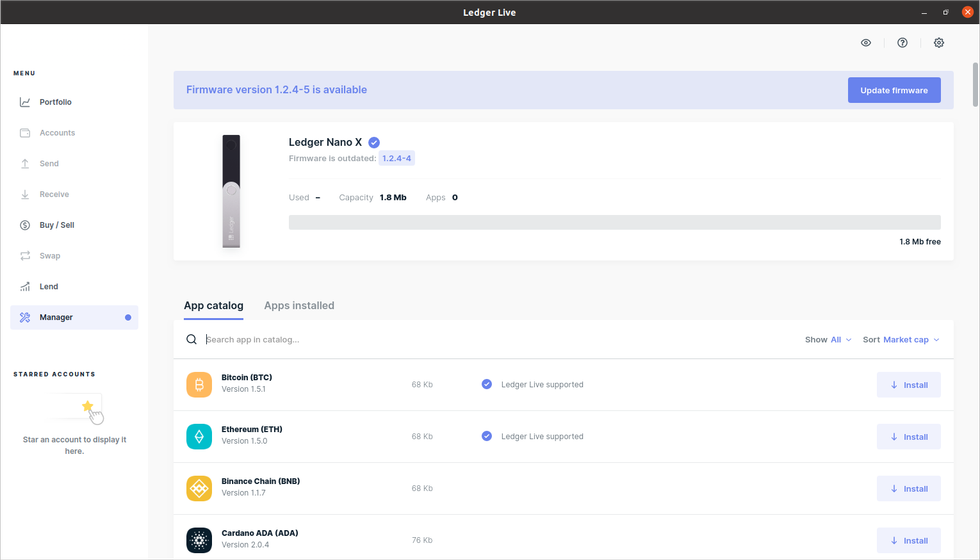Install the Ethereum (ETH) app
This screenshot has width=980, height=560.
(x=908, y=437)
